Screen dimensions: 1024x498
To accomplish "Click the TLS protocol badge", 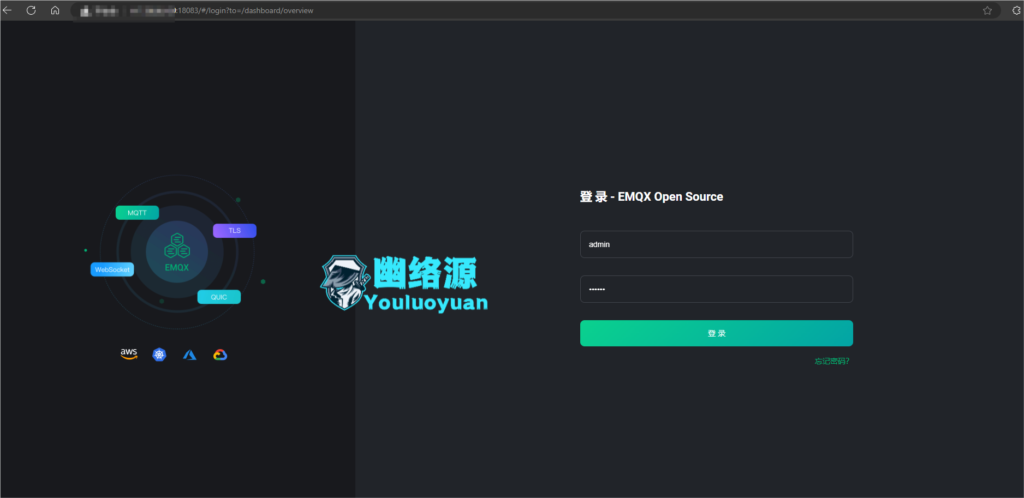I will 234,230.
